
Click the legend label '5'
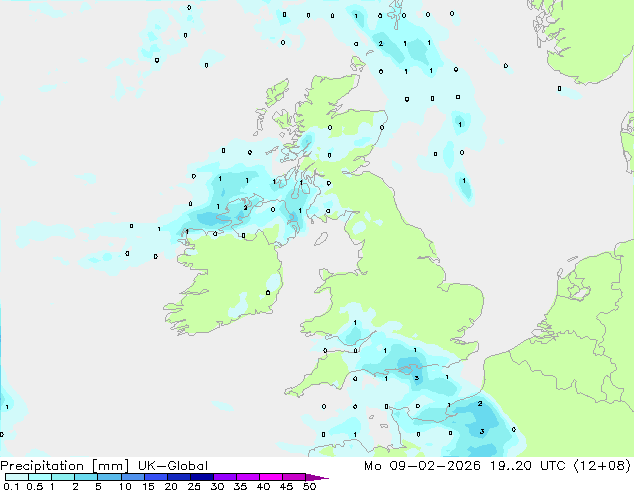tap(98, 486)
